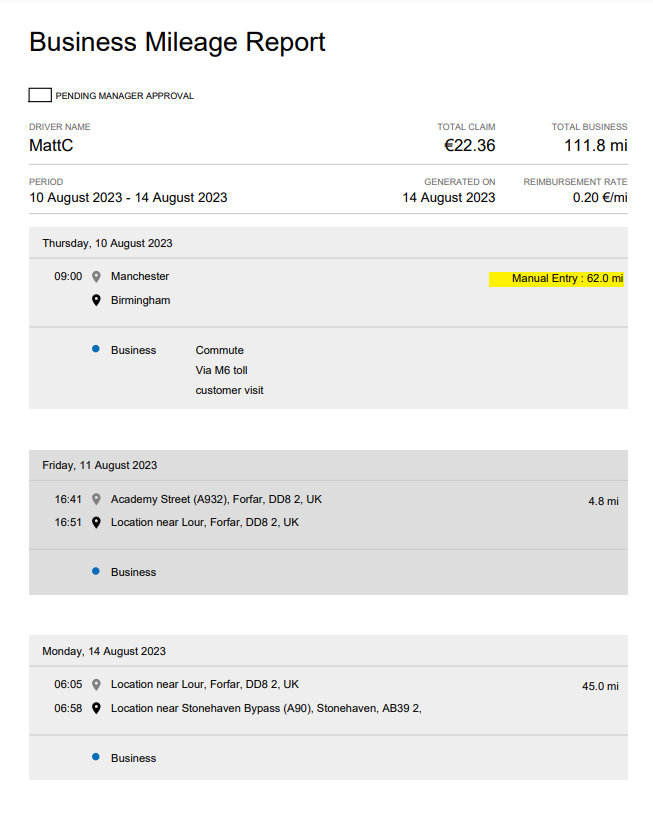Click the grey start pin at 06:05

(x=96, y=684)
